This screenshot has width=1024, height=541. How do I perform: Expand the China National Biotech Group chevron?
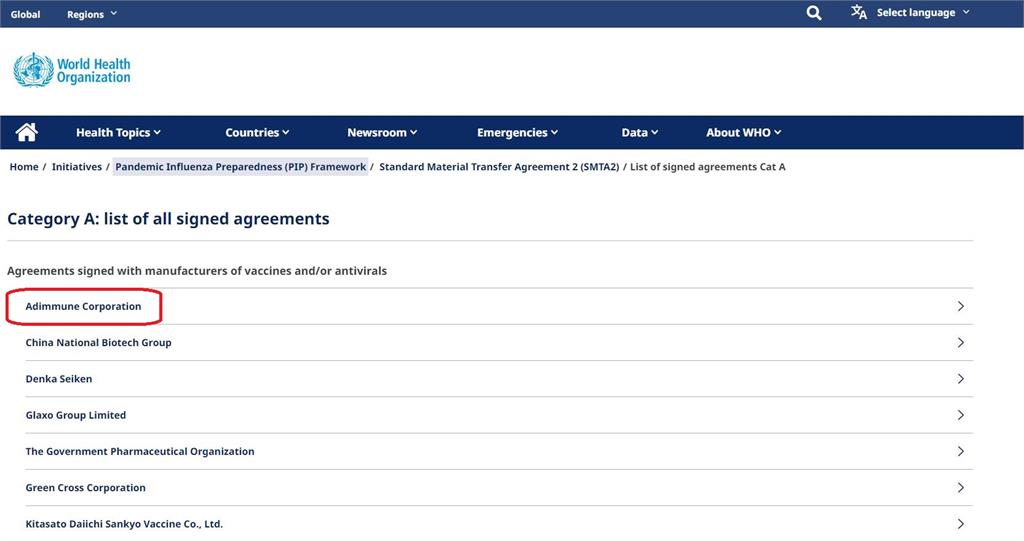click(x=961, y=342)
